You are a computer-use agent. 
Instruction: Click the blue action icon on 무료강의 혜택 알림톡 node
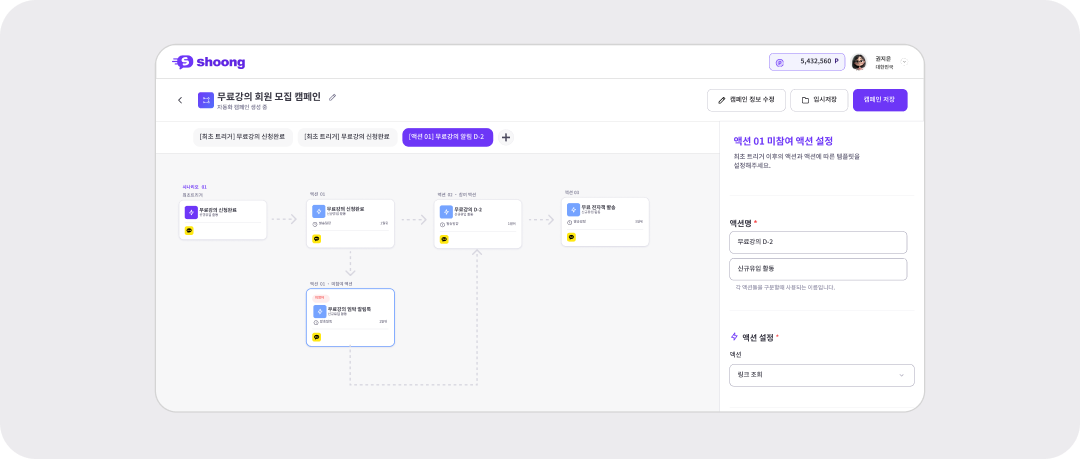pyautogui.click(x=320, y=311)
